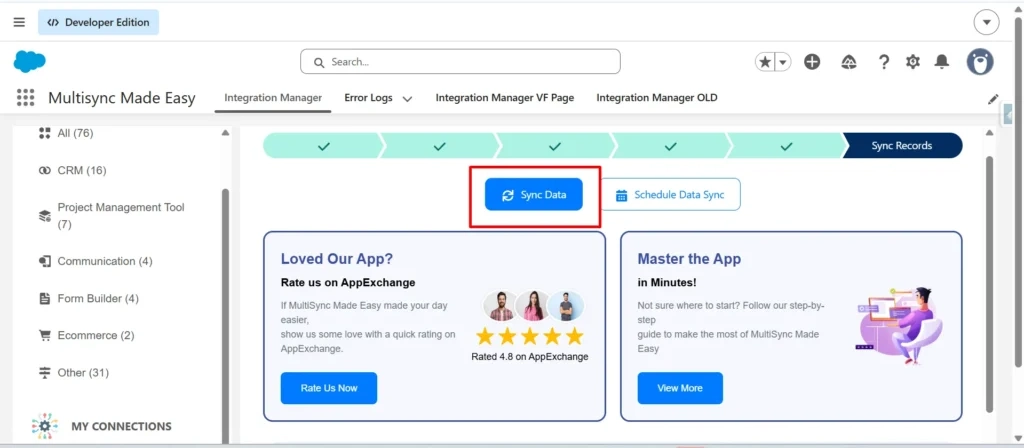Click the Other category signpost icon

44,373
